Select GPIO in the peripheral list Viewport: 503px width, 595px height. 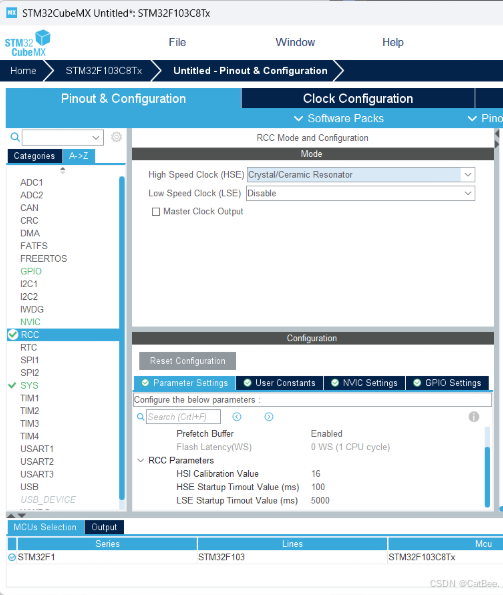tap(31, 271)
